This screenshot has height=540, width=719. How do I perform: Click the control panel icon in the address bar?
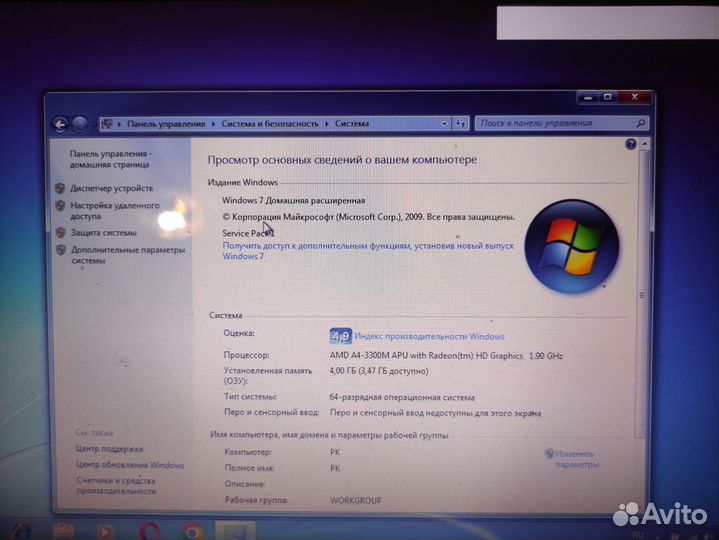point(107,124)
